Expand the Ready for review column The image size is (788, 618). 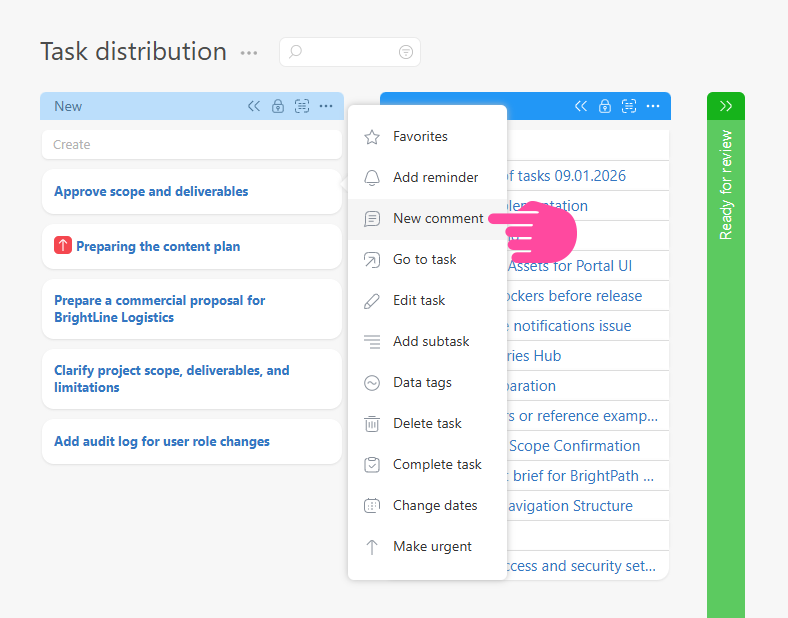726,106
